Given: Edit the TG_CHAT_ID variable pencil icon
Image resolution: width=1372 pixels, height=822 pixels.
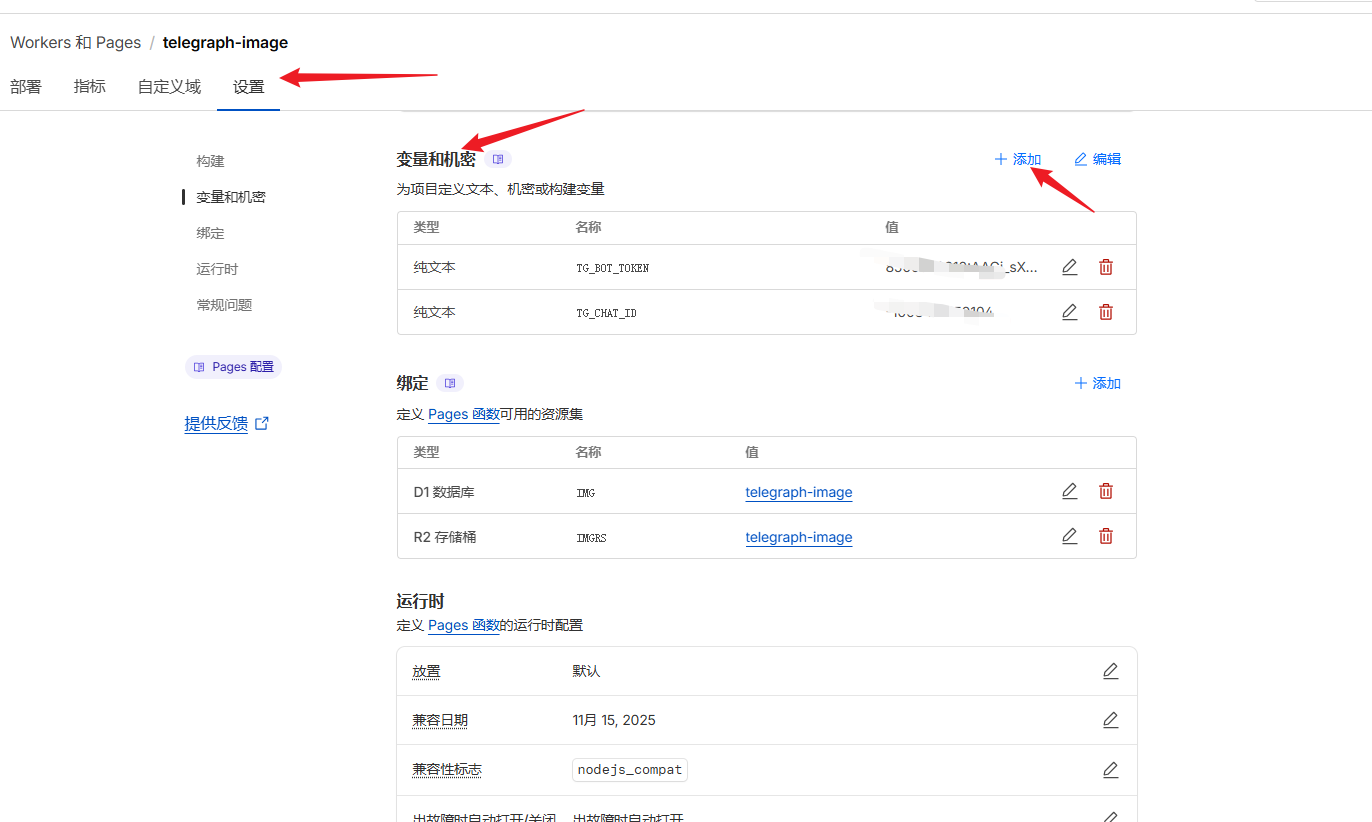Looking at the screenshot, I should pyautogui.click(x=1069, y=312).
